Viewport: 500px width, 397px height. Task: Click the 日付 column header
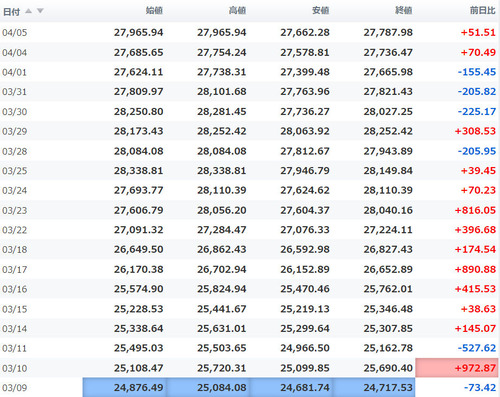pos(11,12)
